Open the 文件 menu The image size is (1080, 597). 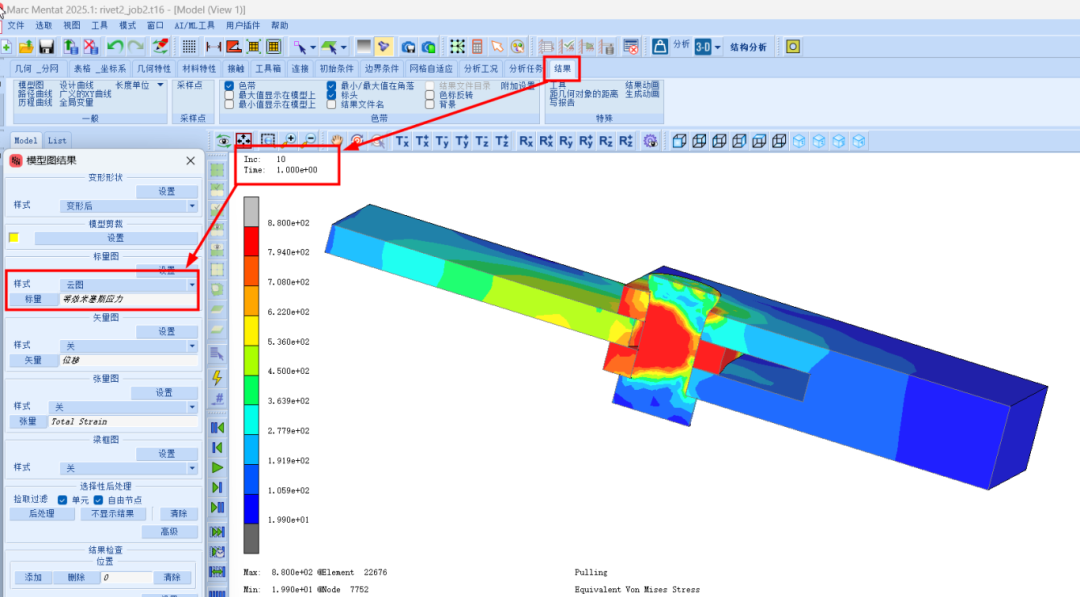16,25
